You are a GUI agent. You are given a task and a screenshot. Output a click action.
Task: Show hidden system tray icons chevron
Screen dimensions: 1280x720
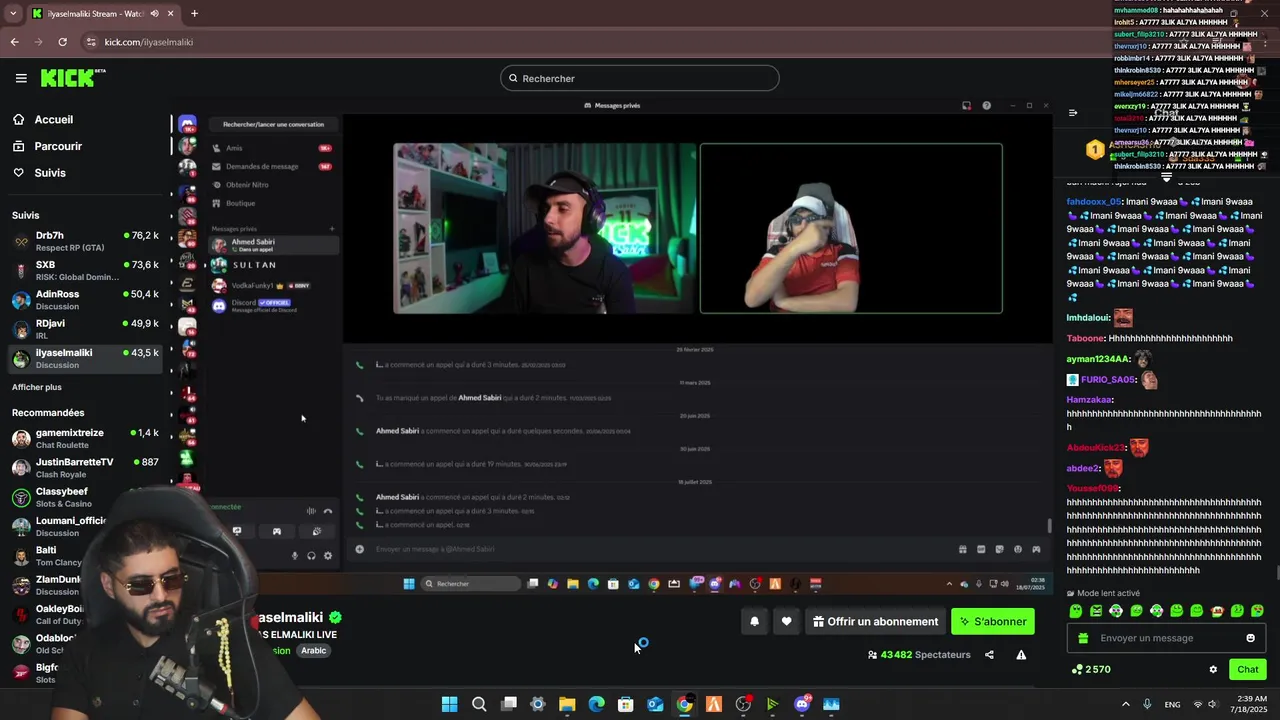(x=1125, y=704)
